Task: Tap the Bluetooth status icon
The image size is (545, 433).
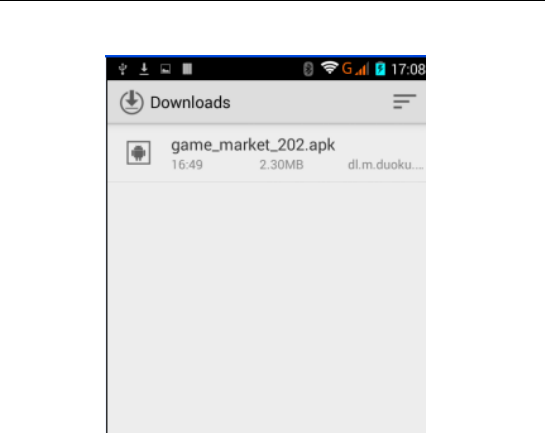Action: [308, 69]
